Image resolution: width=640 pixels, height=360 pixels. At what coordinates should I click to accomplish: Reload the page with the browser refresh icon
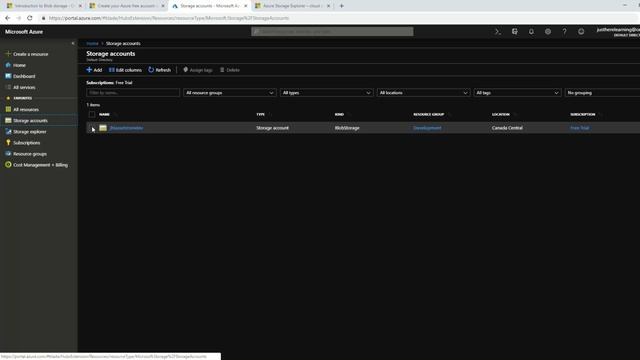coord(30,18)
